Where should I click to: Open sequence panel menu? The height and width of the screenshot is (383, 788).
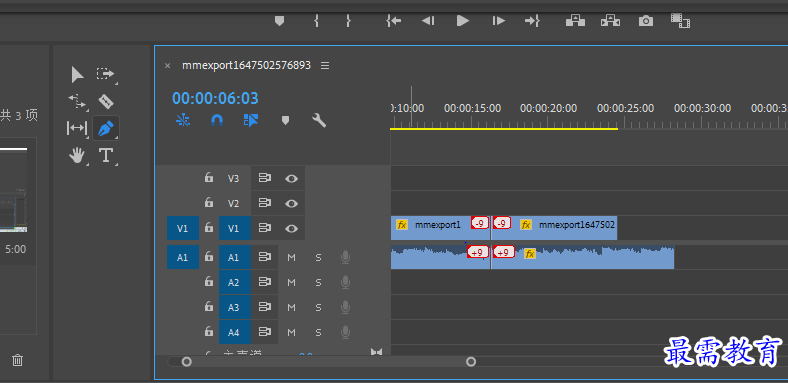pos(325,65)
